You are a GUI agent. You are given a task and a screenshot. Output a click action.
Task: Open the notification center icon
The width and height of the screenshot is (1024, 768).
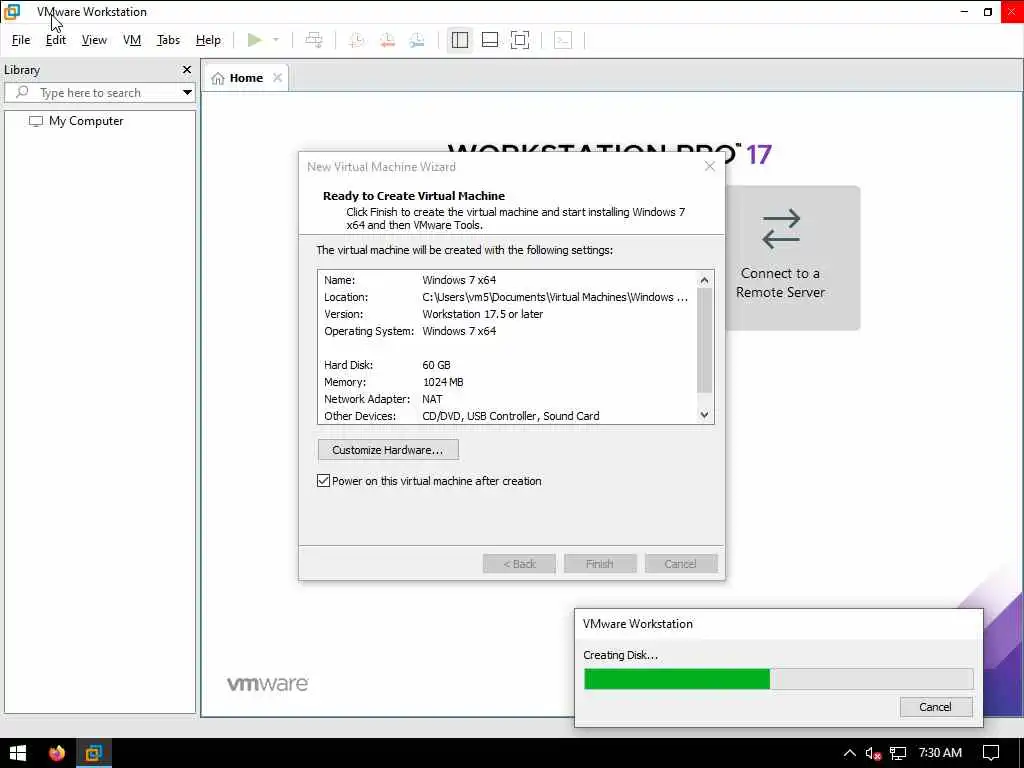pyautogui.click(x=991, y=753)
